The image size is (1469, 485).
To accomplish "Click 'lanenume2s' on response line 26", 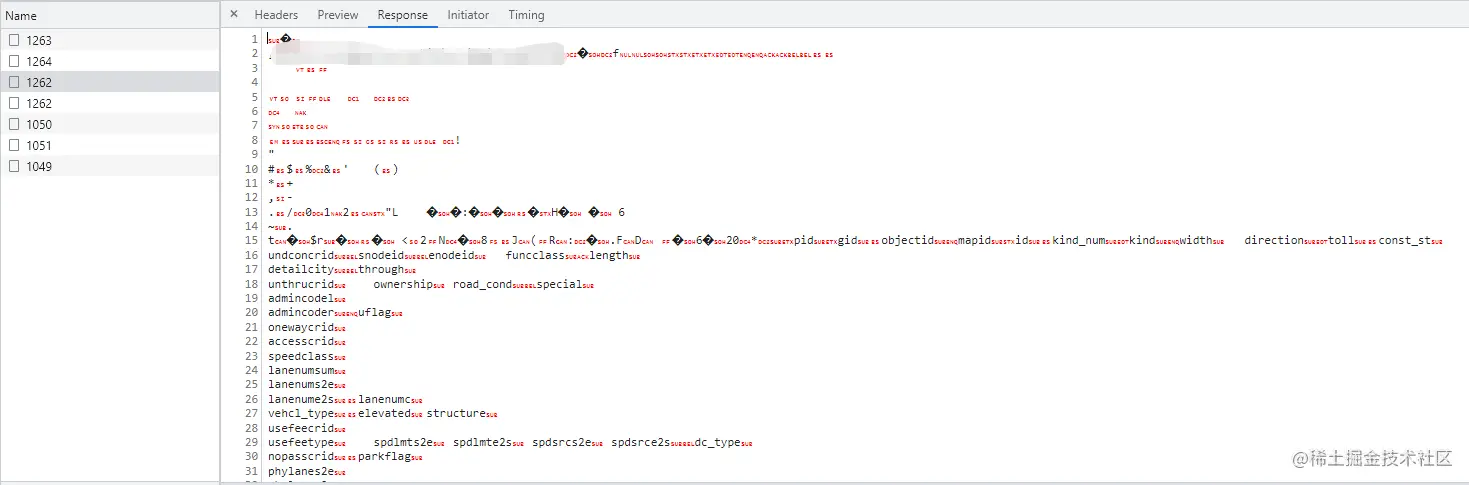I will [x=301, y=399].
